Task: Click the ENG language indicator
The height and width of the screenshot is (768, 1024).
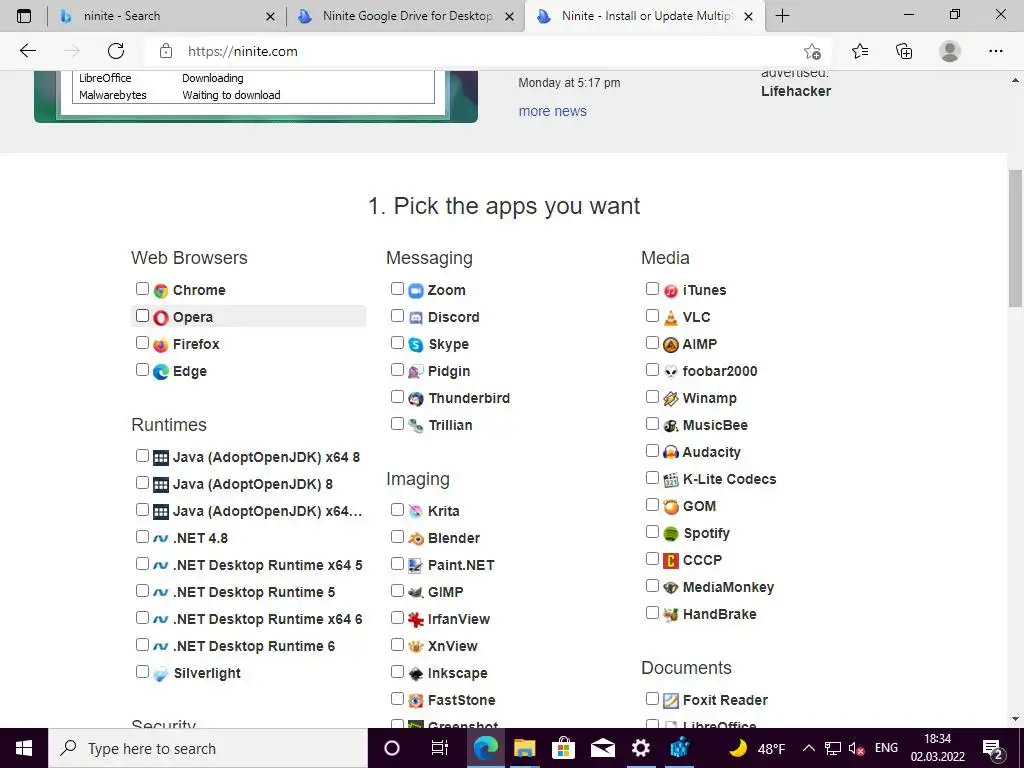Action: (x=886, y=748)
